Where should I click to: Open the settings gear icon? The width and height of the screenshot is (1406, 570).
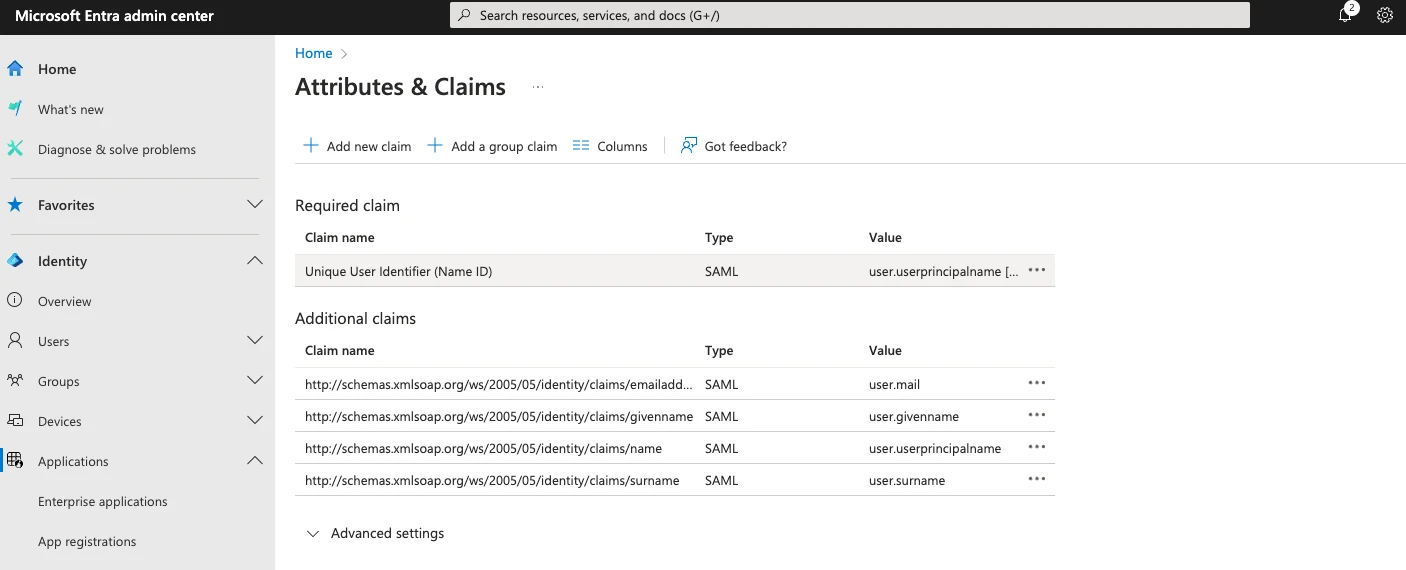[1385, 15]
